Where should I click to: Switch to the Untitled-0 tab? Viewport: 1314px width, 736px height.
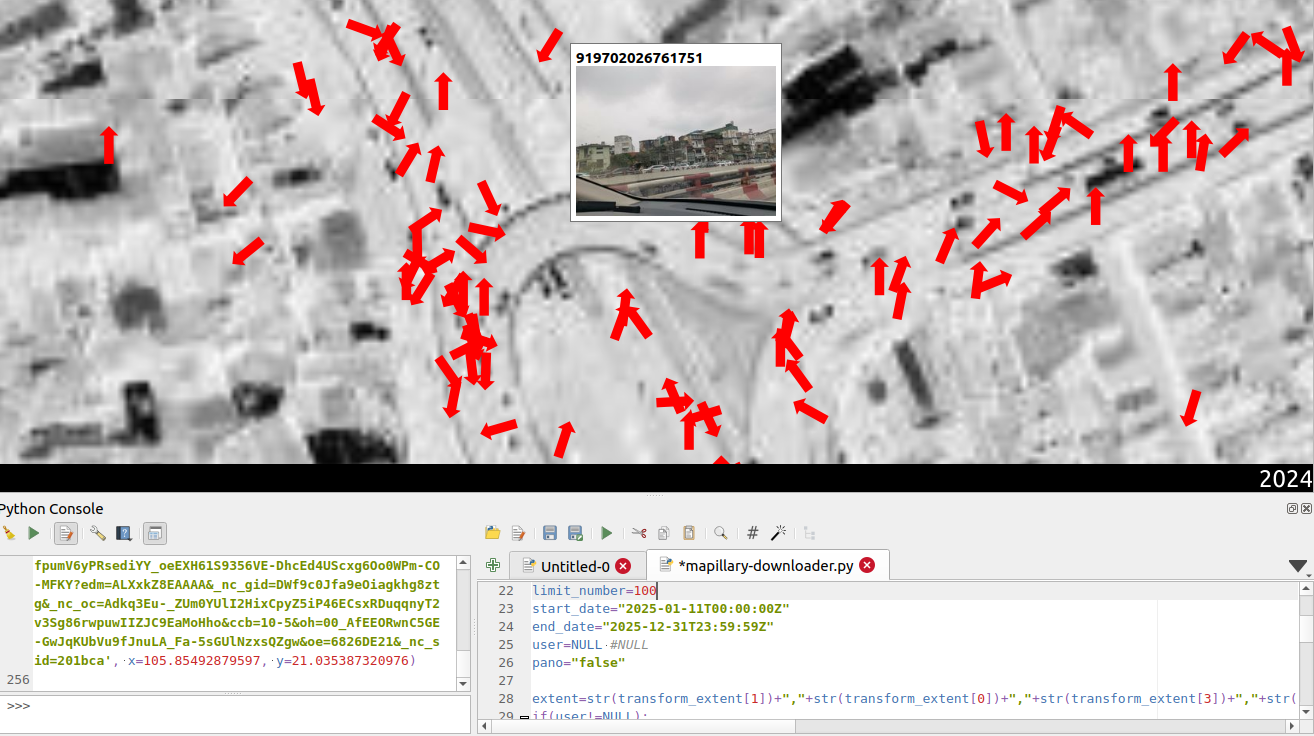pos(575,566)
